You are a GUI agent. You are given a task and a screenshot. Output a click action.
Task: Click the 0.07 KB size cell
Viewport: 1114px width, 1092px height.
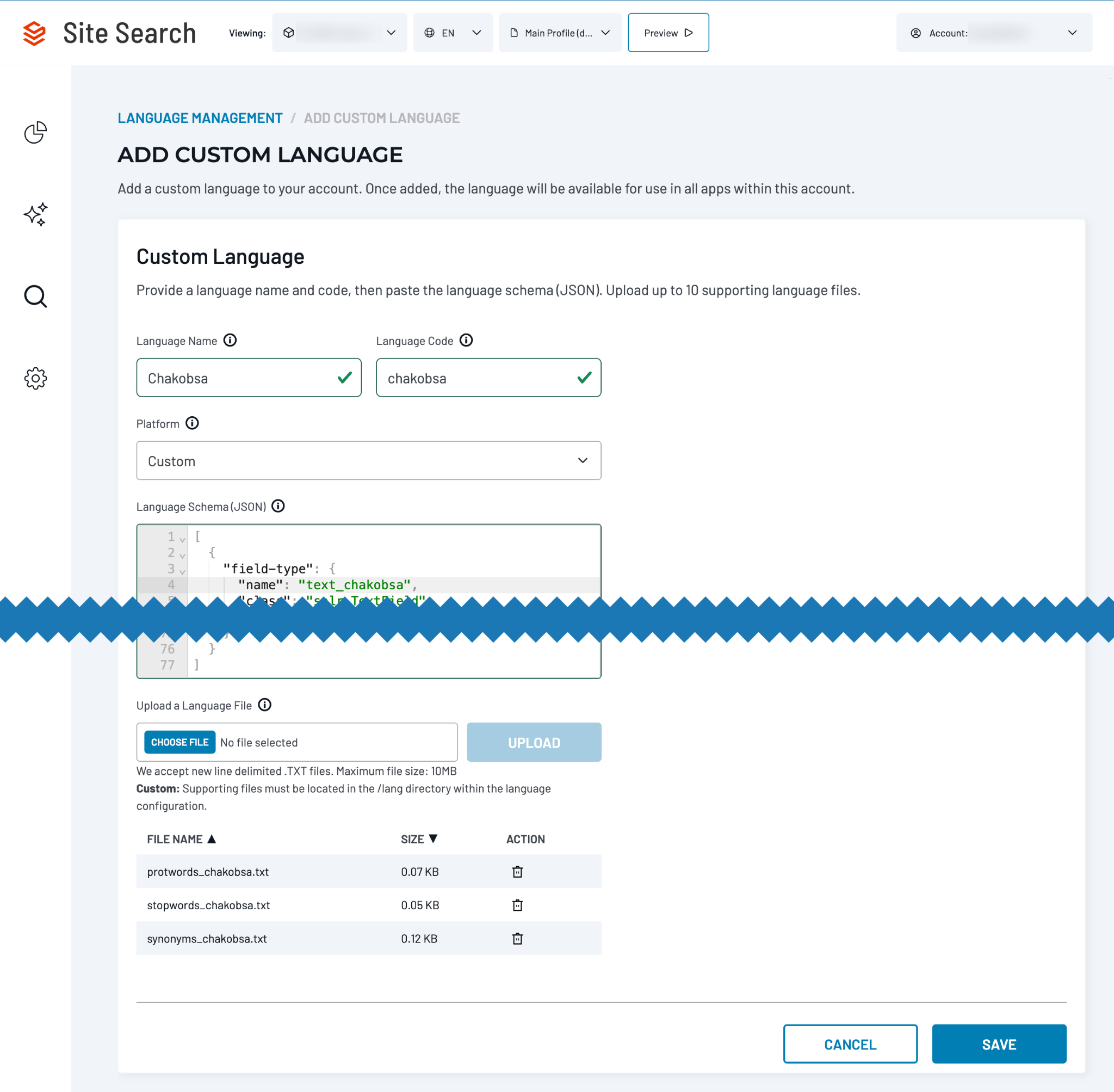(x=420, y=872)
